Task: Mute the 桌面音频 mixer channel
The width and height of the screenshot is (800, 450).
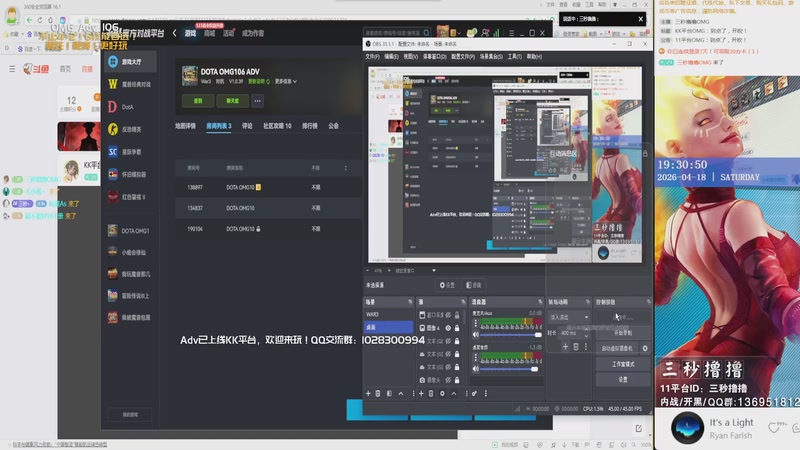Action: [476, 368]
